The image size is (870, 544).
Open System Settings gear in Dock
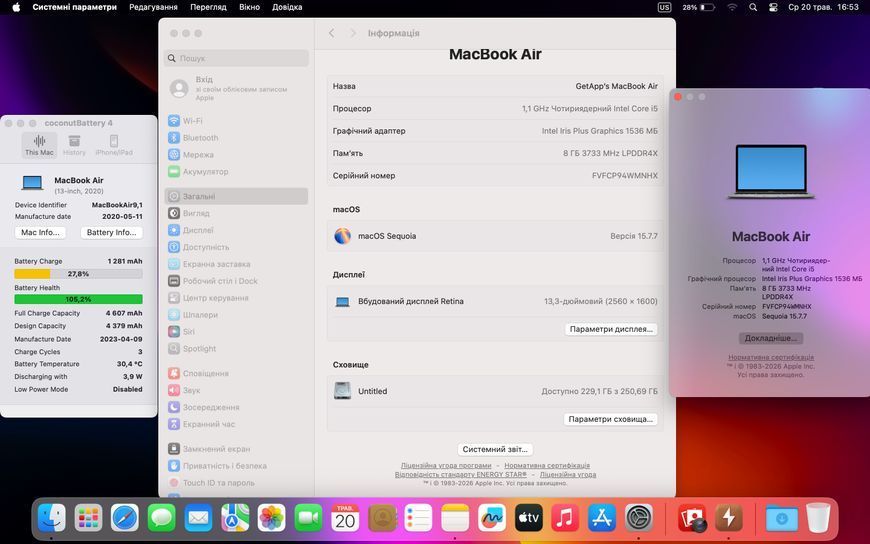coord(639,517)
